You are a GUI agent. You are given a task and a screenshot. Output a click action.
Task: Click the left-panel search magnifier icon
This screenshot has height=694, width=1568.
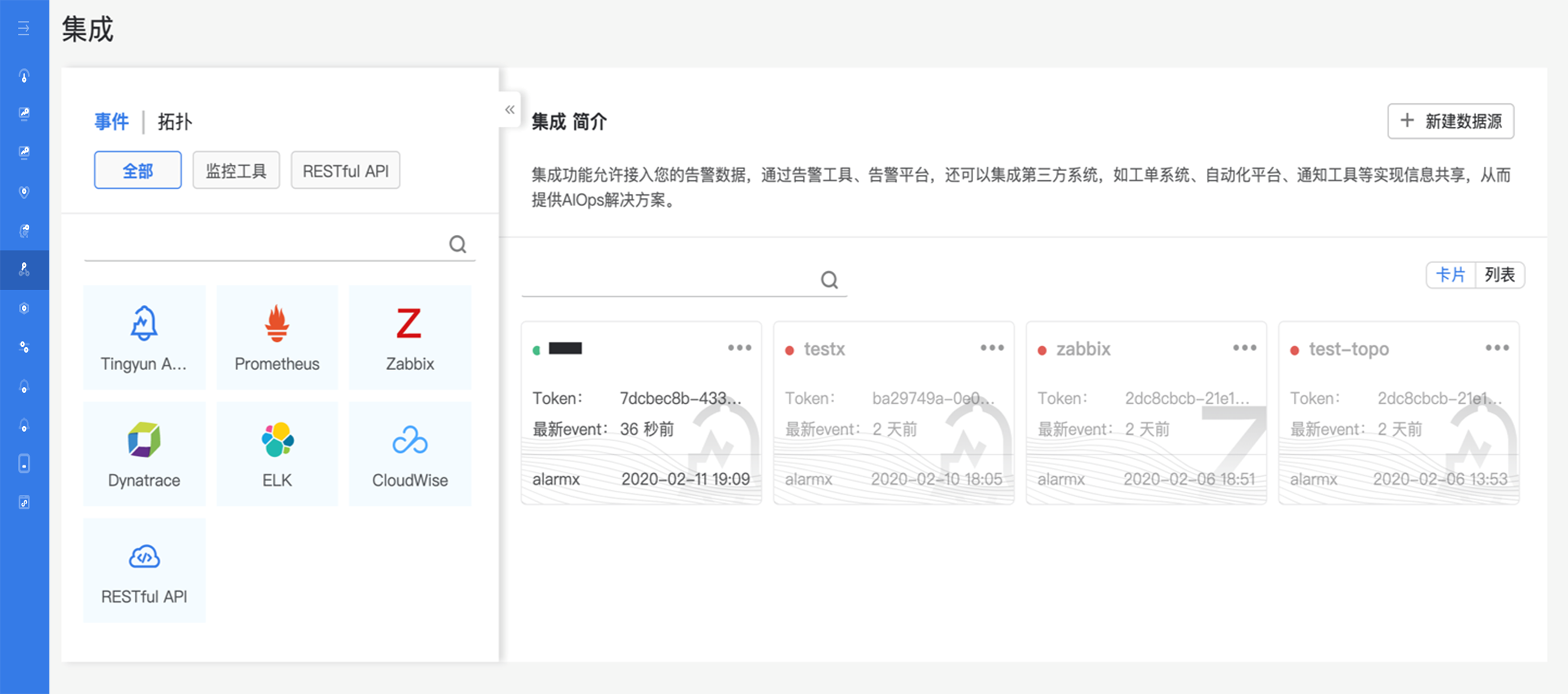point(458,245)
